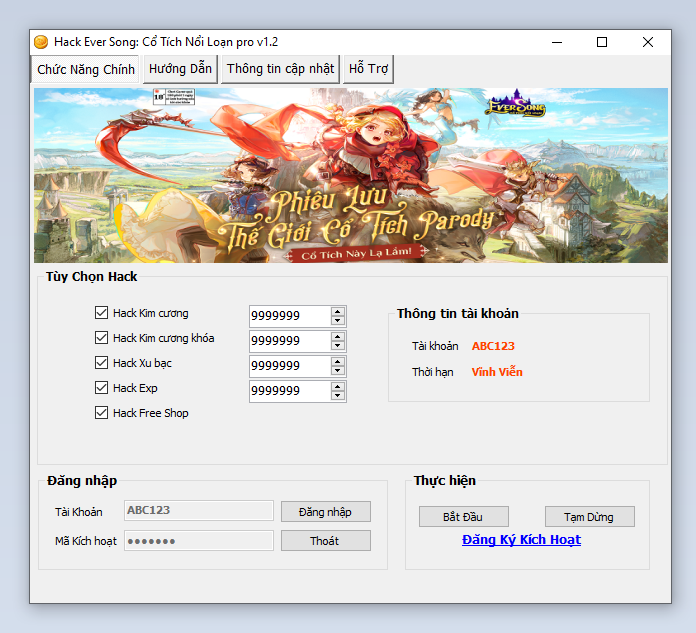Viewport: 696px width, 633px height.
Task: Click the Mã Kích hoạt password field
Action: pos(198,541)
